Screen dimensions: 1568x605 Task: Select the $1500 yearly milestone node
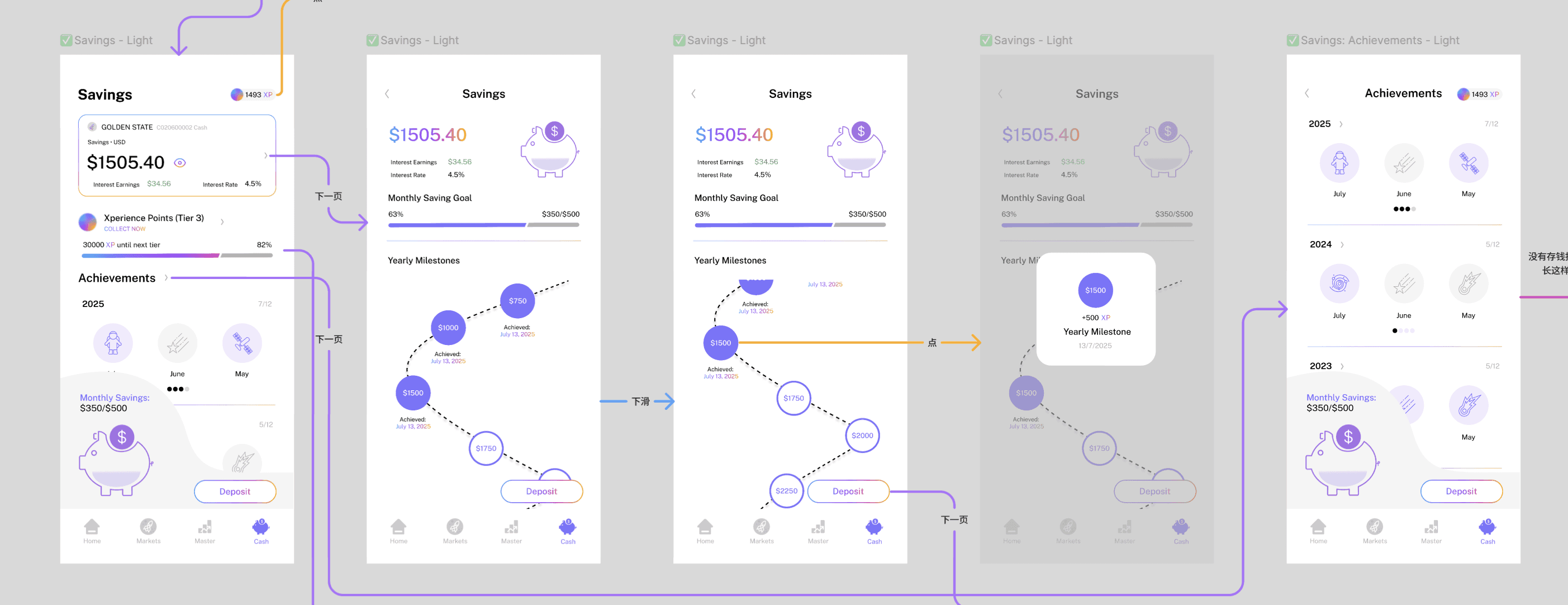(720, 342)
